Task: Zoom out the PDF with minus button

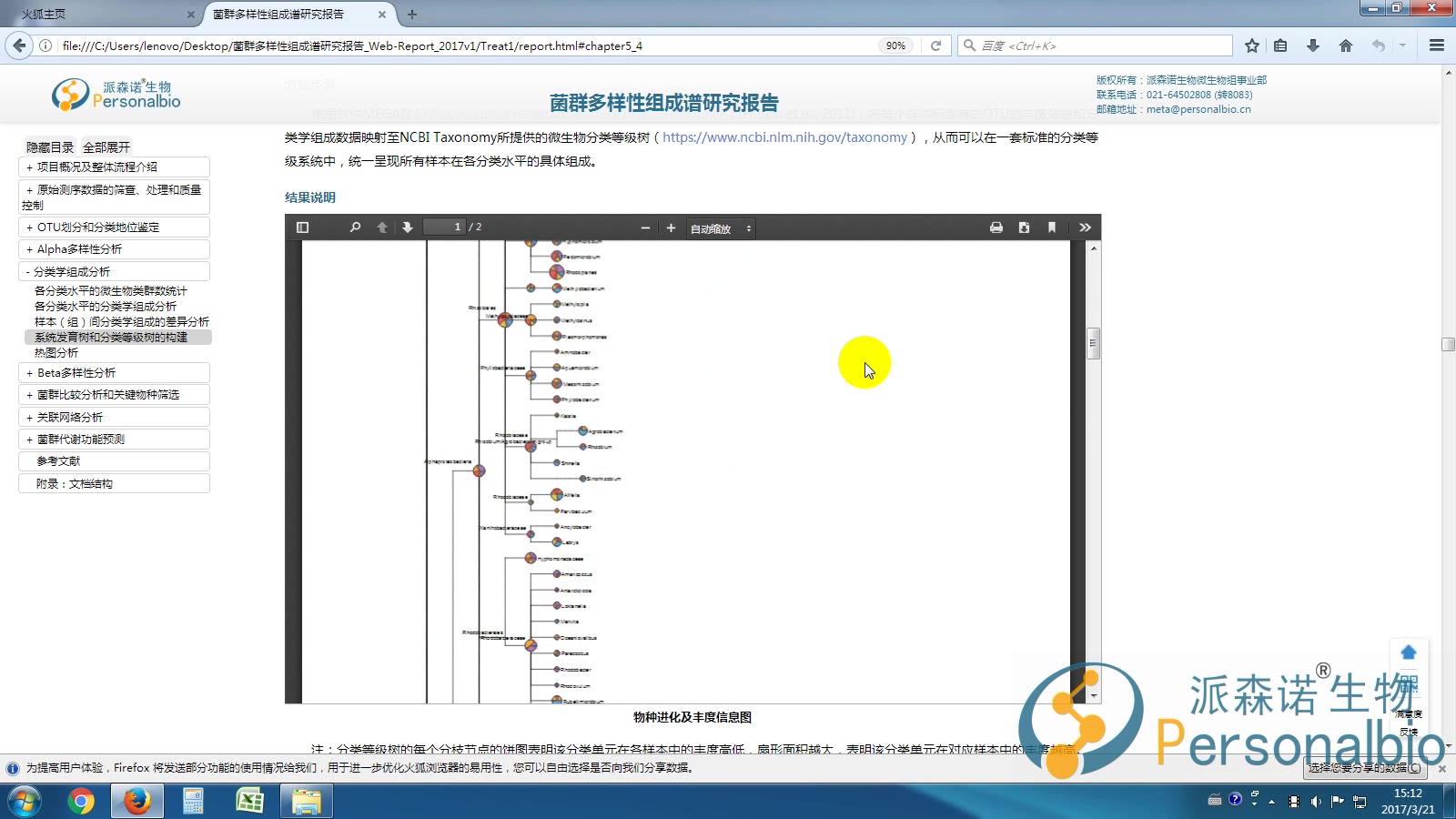Action: click(x=645, y=228)
